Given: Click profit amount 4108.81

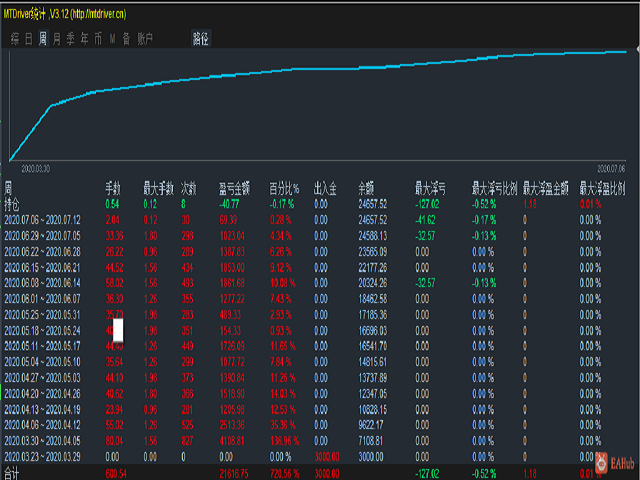Looking at the screenshot, I should coord(232,441).
